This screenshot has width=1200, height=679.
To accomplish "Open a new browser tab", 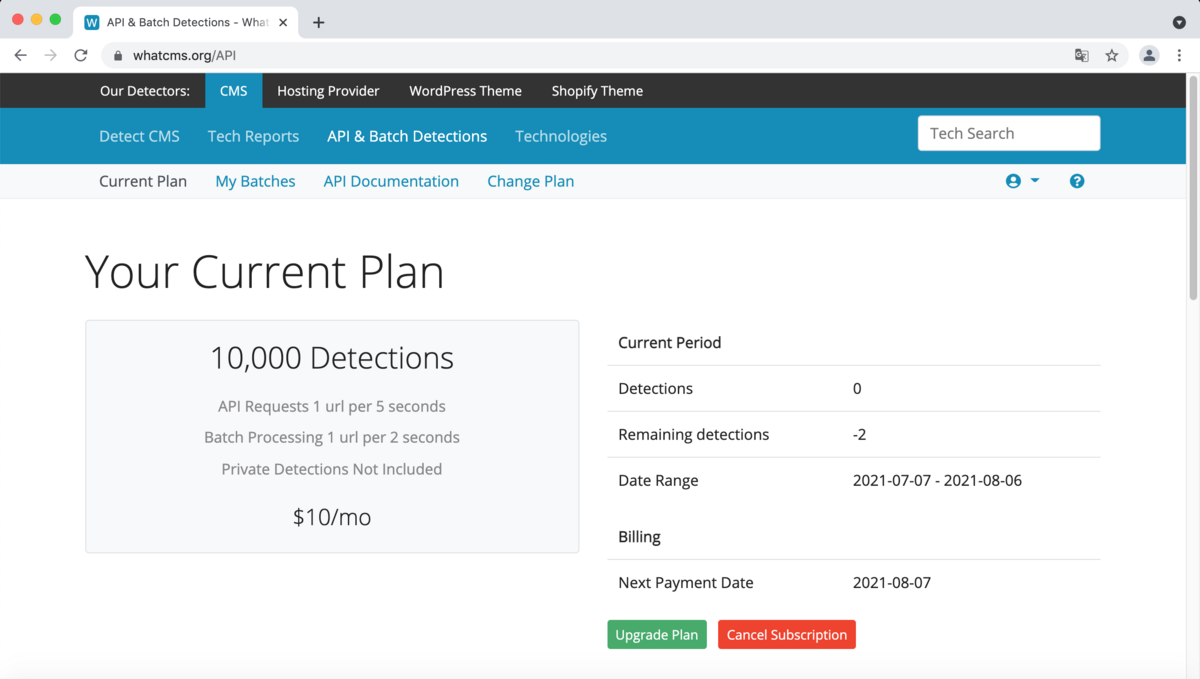I will click(318, 22).
